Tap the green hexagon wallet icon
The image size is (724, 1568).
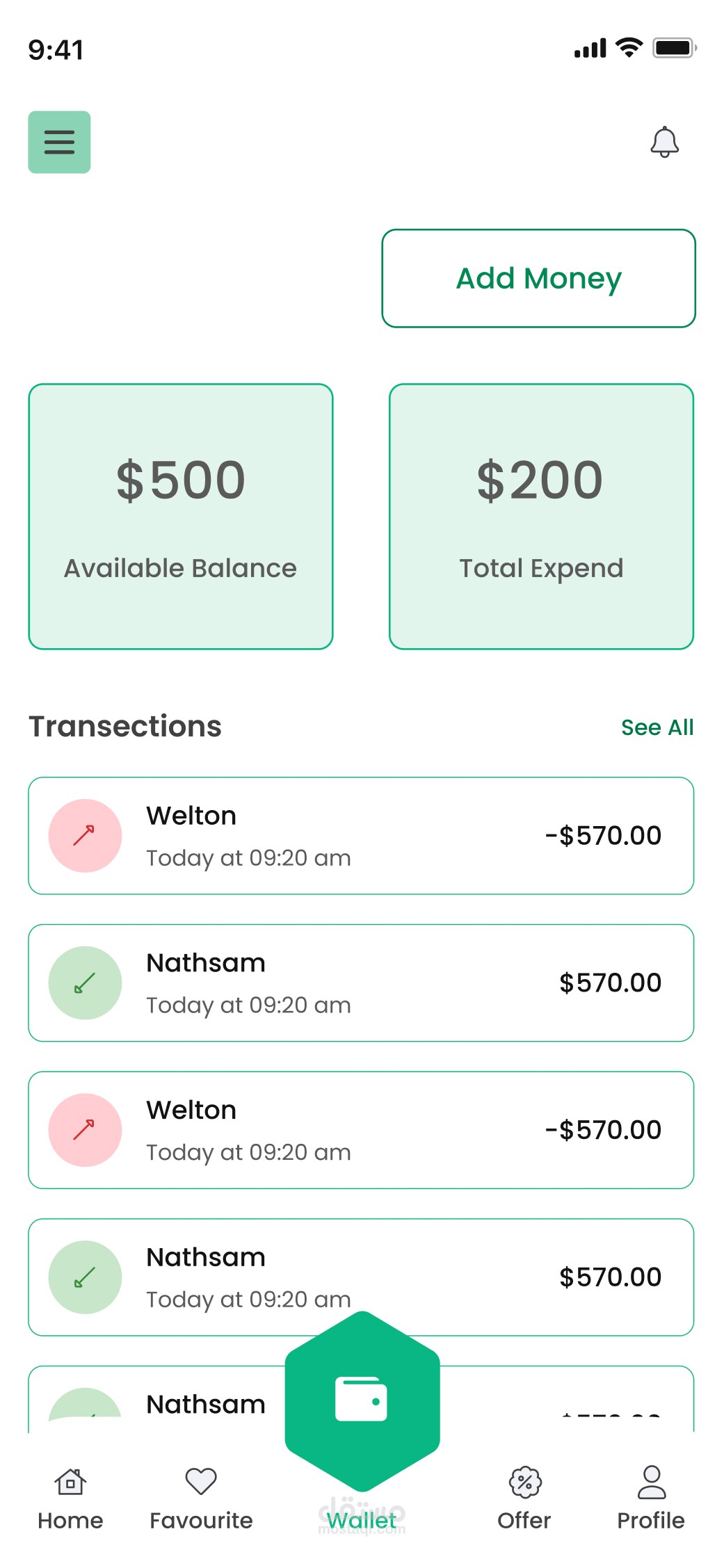click(362, 1398)
